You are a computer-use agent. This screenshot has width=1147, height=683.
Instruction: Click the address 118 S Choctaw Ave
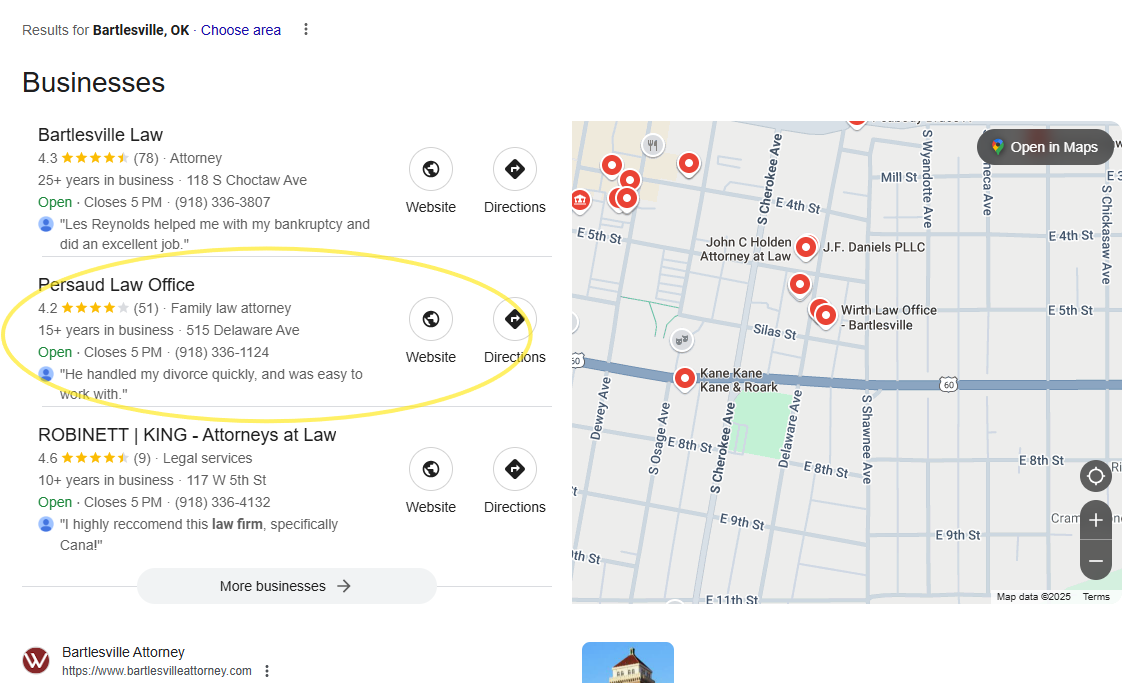(247, 180)
